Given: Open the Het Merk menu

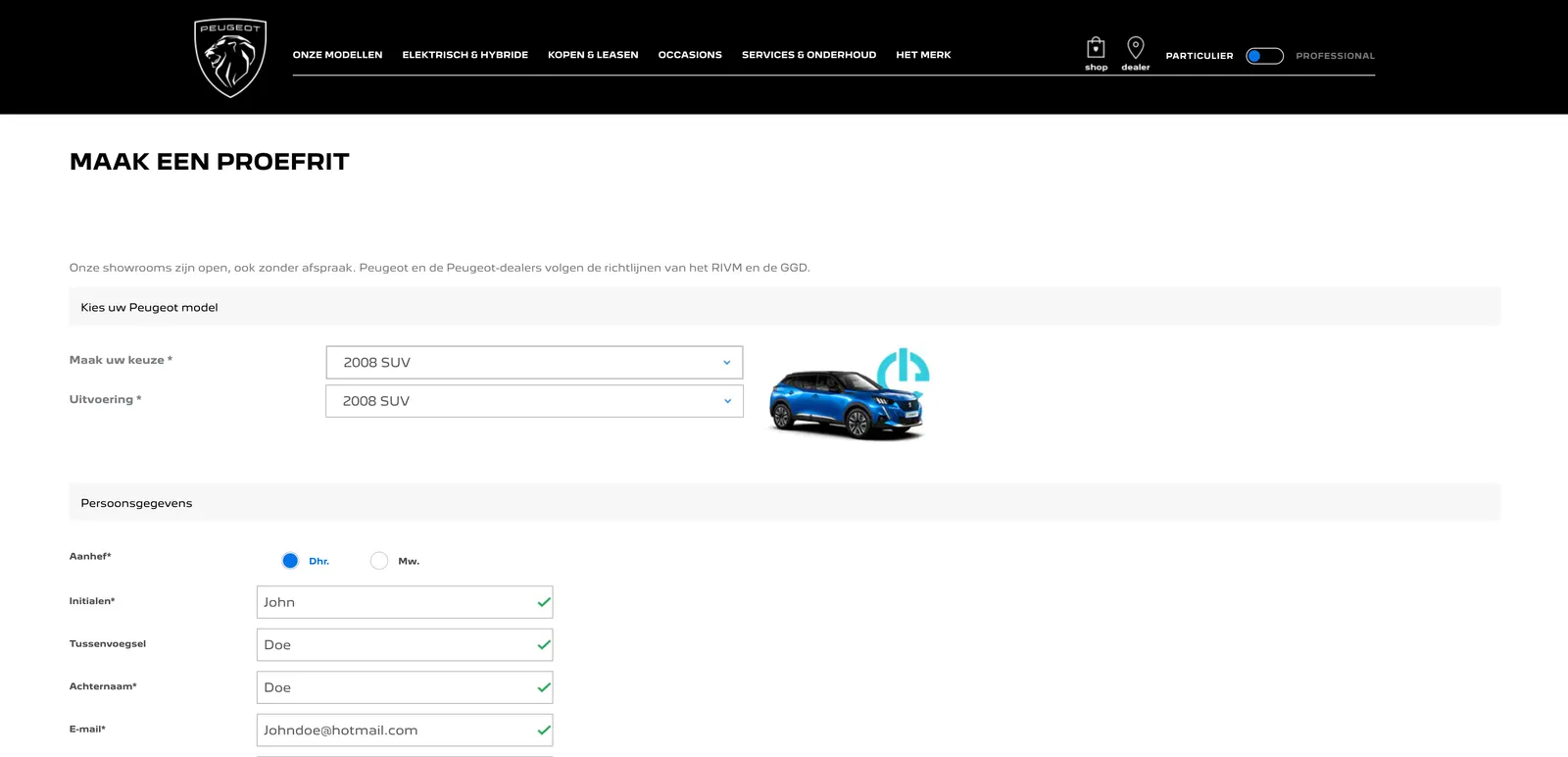Looking at the screenshot, I should coord(923,55).
